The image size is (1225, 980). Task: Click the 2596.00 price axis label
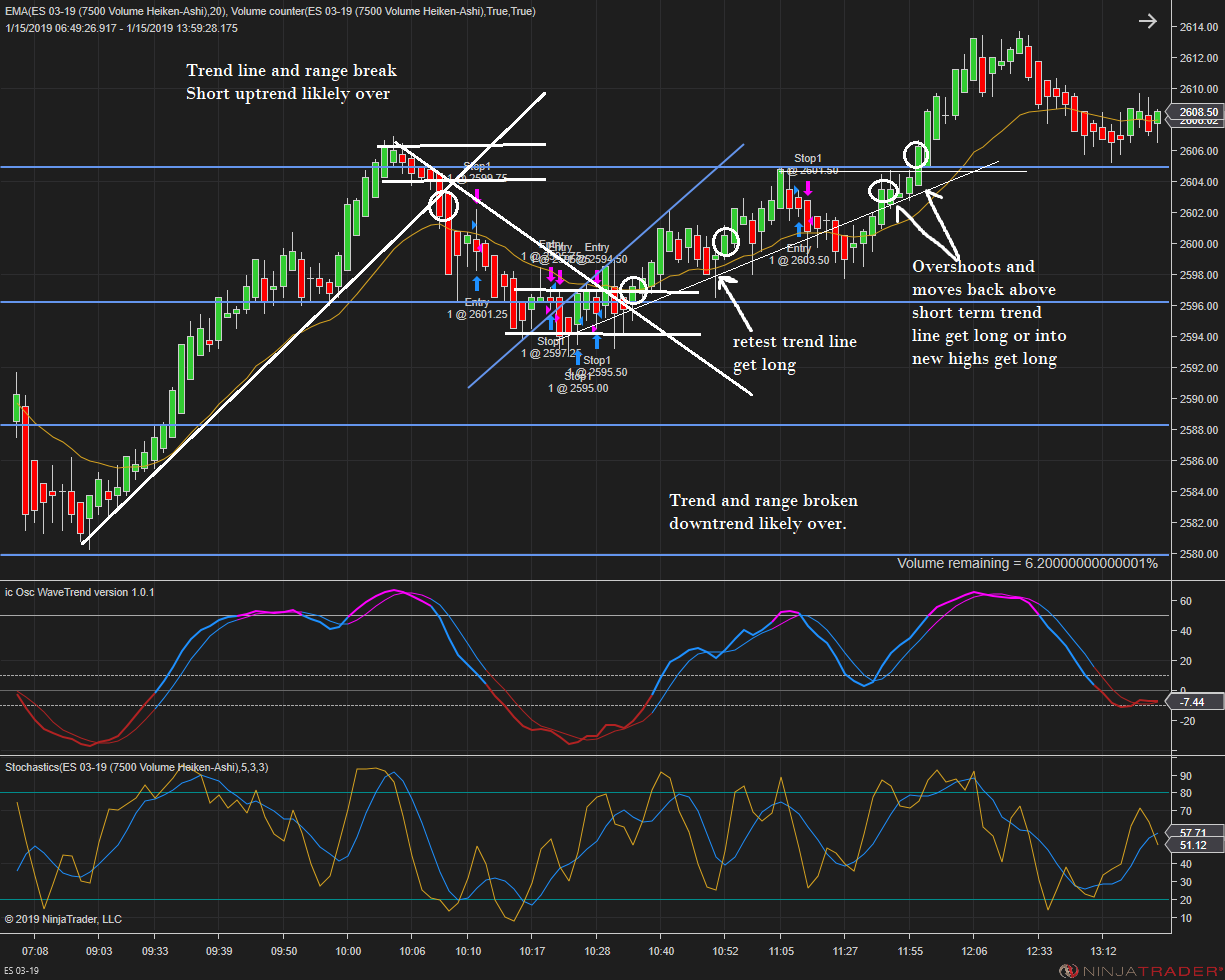(1198, 306)
